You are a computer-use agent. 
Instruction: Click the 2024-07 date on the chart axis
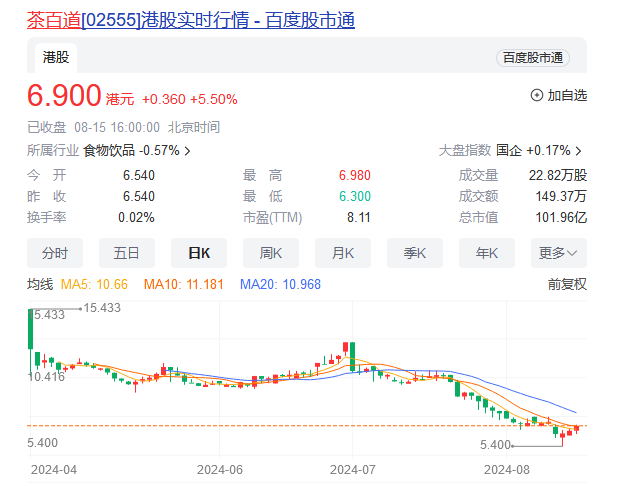click(352, 468)
